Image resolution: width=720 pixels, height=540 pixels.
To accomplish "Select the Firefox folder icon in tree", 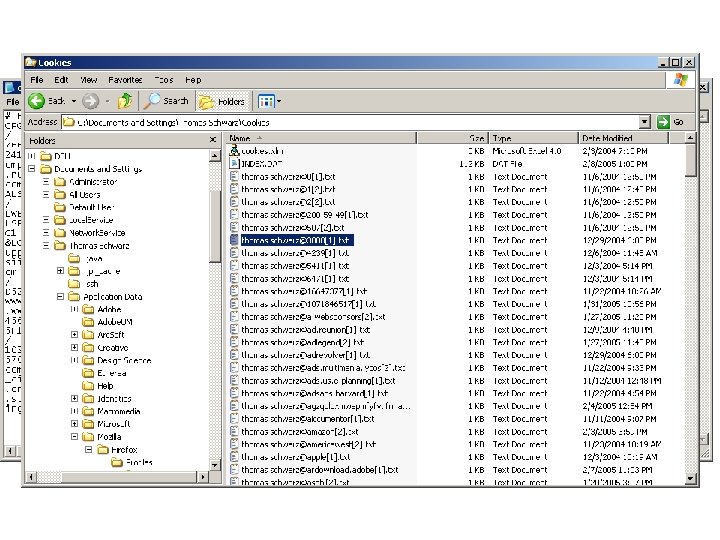I will [103, 450].
